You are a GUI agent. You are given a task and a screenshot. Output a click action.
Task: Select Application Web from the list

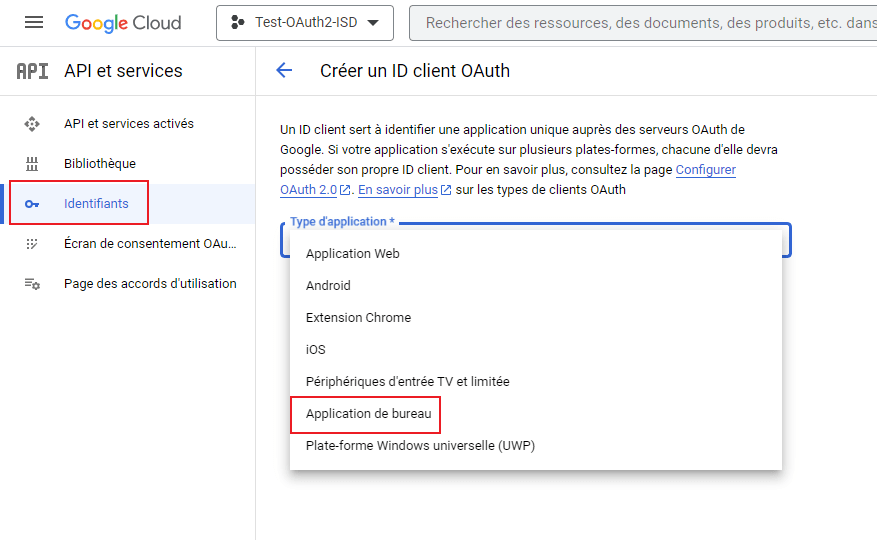pos(353,254)
